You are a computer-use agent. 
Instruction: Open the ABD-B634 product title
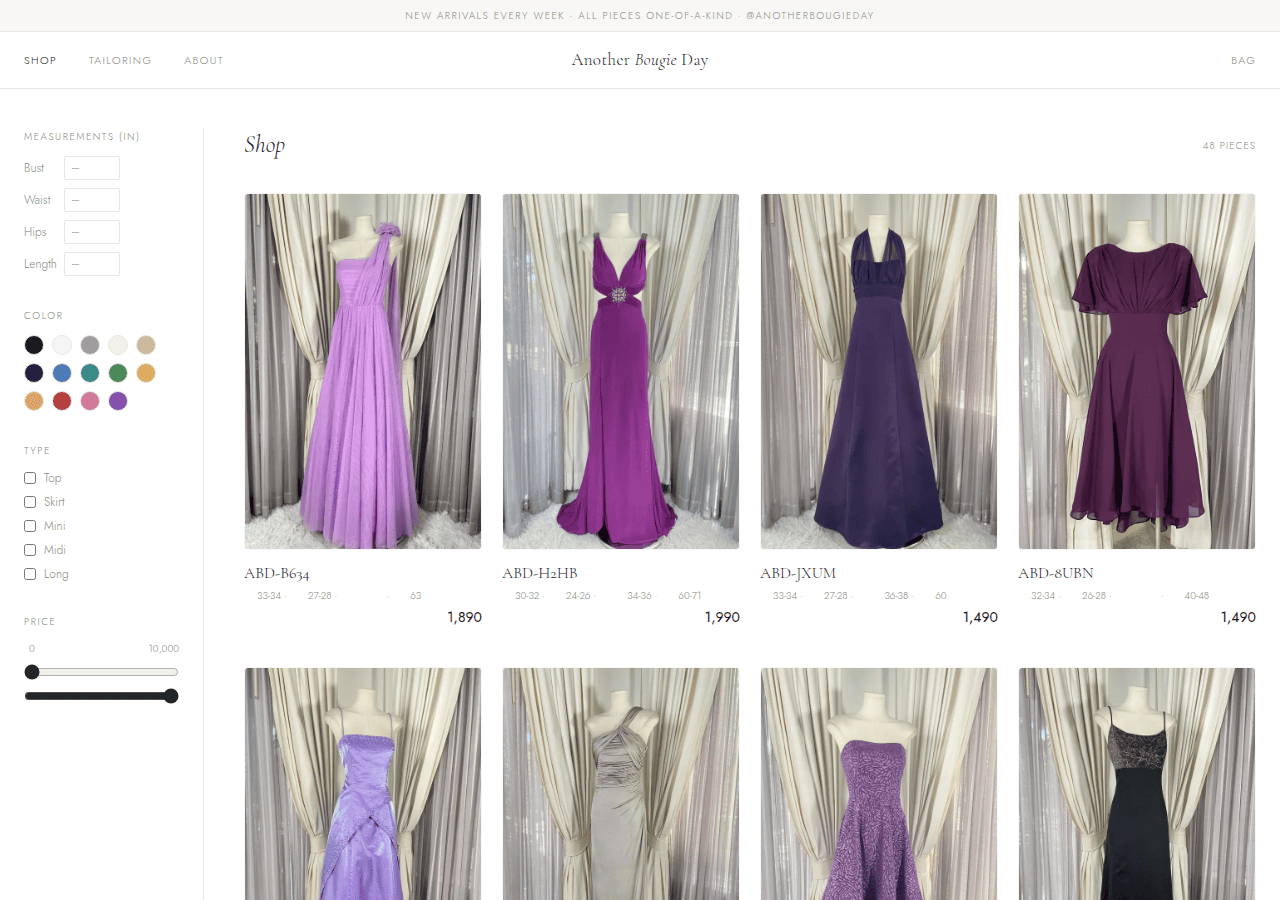(277, 574)
